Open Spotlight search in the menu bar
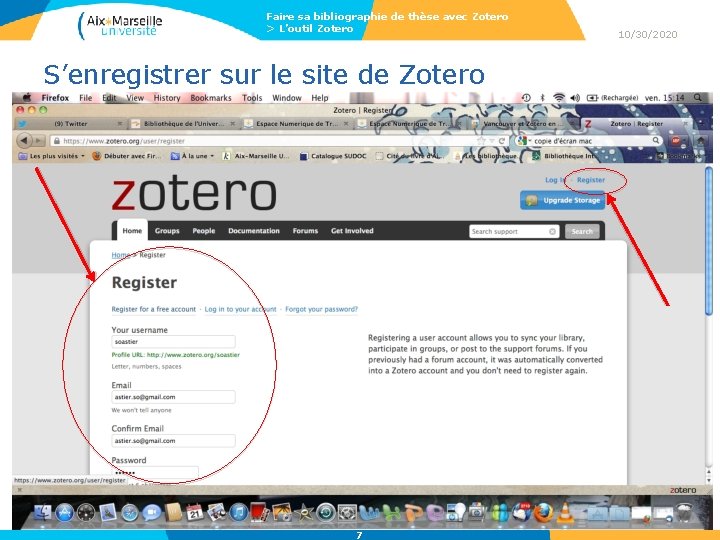 click(x=698, y=97)
